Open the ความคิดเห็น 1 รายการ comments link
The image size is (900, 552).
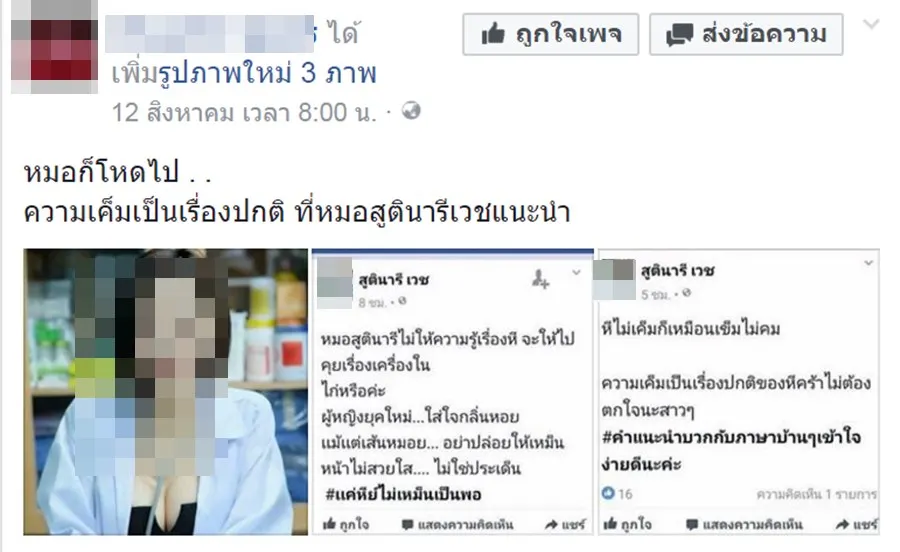point(816,494)
